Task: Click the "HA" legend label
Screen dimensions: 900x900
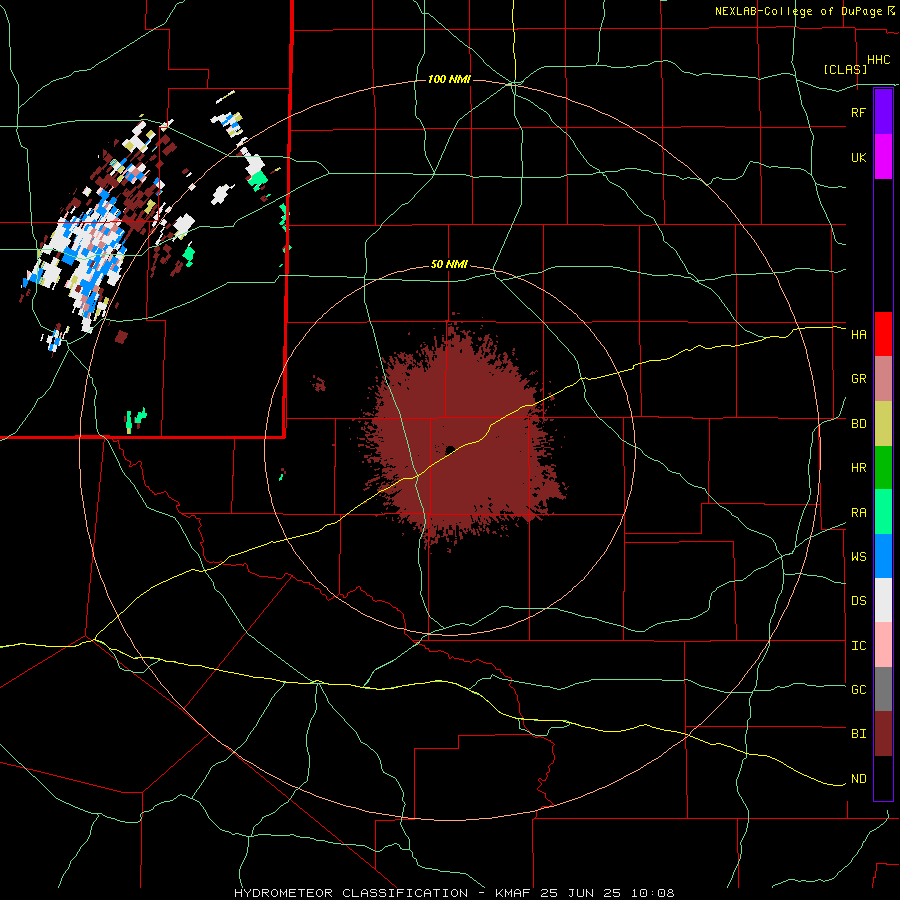Action: point(858,334)
